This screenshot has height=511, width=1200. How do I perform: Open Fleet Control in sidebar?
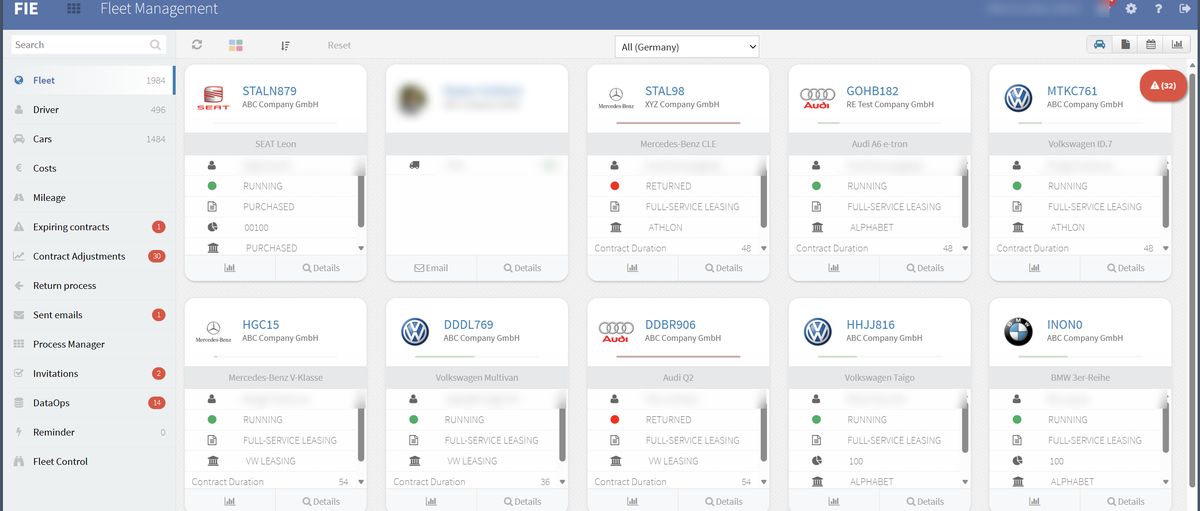(x=88, y=461)
